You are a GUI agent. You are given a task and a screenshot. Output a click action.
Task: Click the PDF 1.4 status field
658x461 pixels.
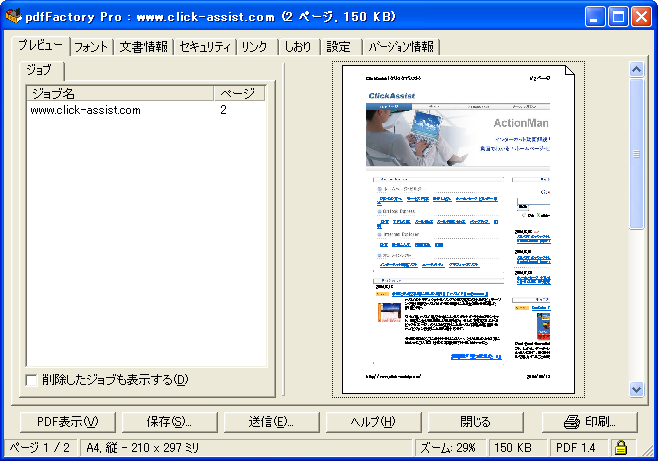pyautogui.click(x=579, y=448)
